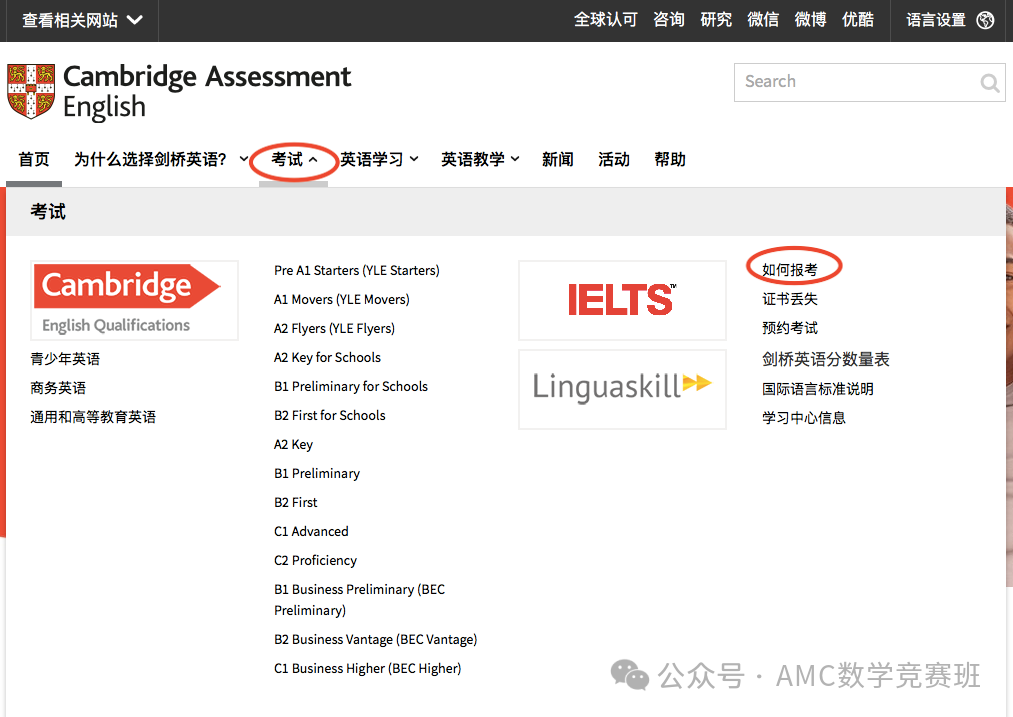Open the Linguaskill logo tile
The width and height of the screenshot is (1013, 717).
(x=622, y=389)
